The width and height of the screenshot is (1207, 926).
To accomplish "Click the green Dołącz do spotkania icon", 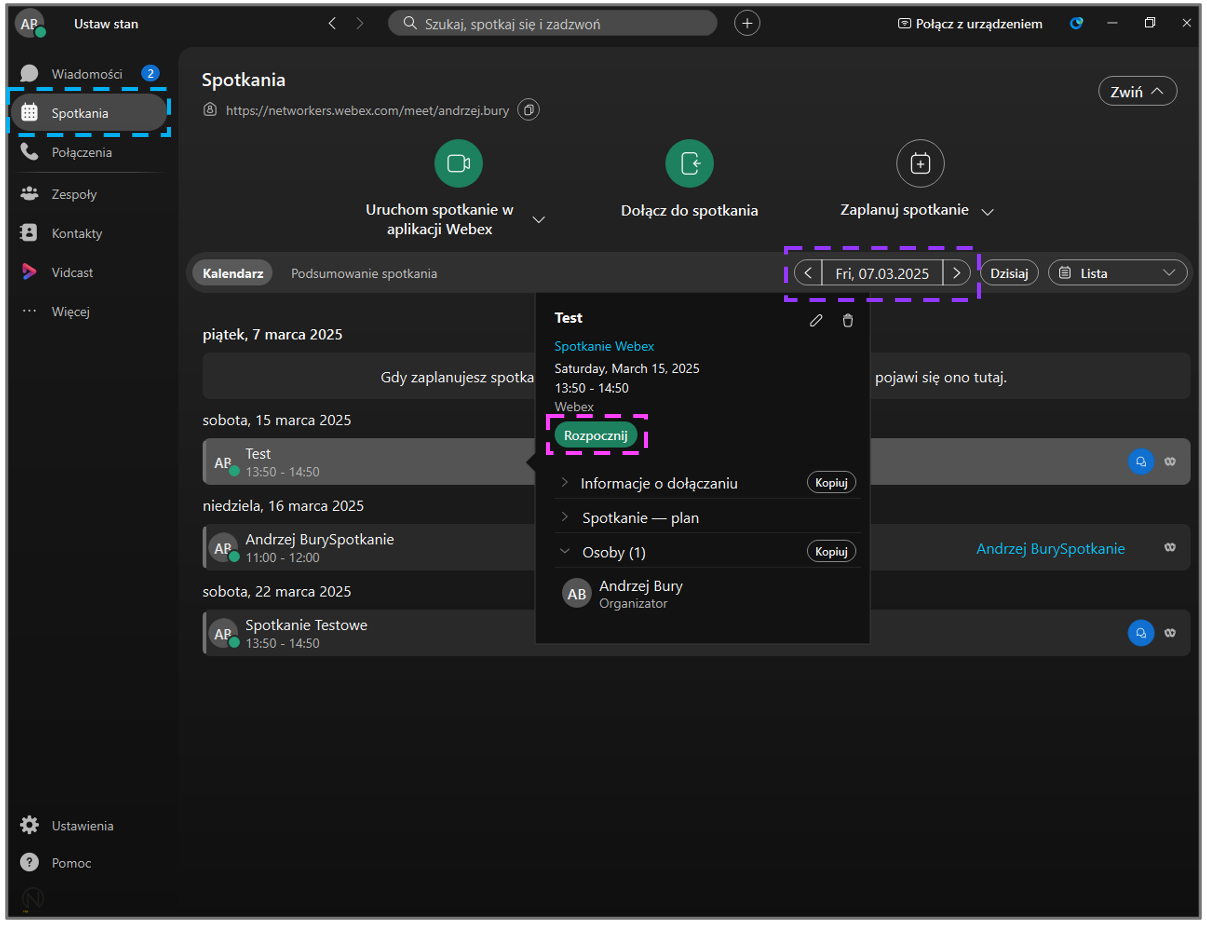I will pyautogui.click(x=690, y=164).
